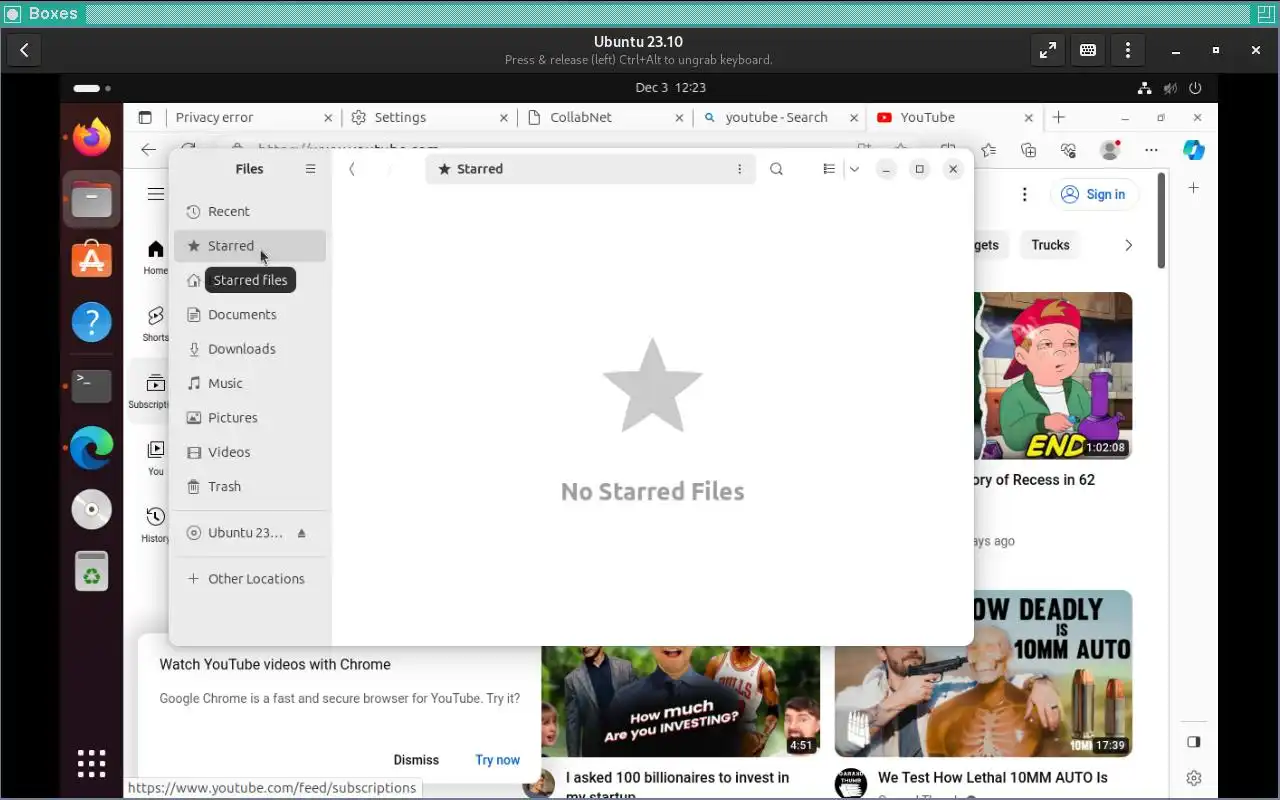
Task: Open Edge Collections
Action: (x=1028, y=150)
